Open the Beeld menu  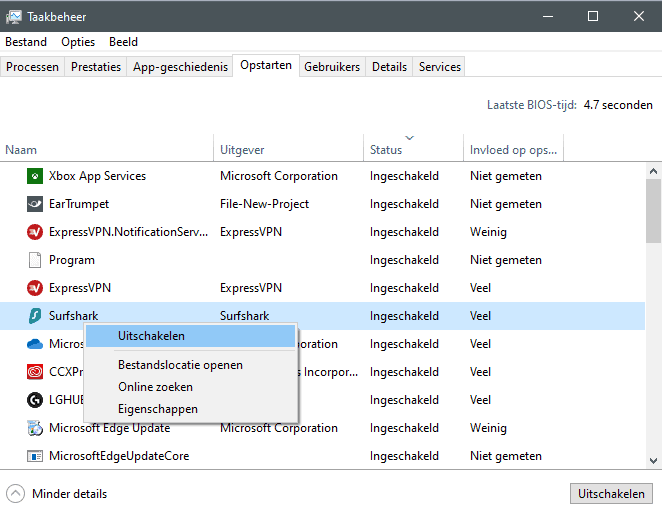(123, 42)
